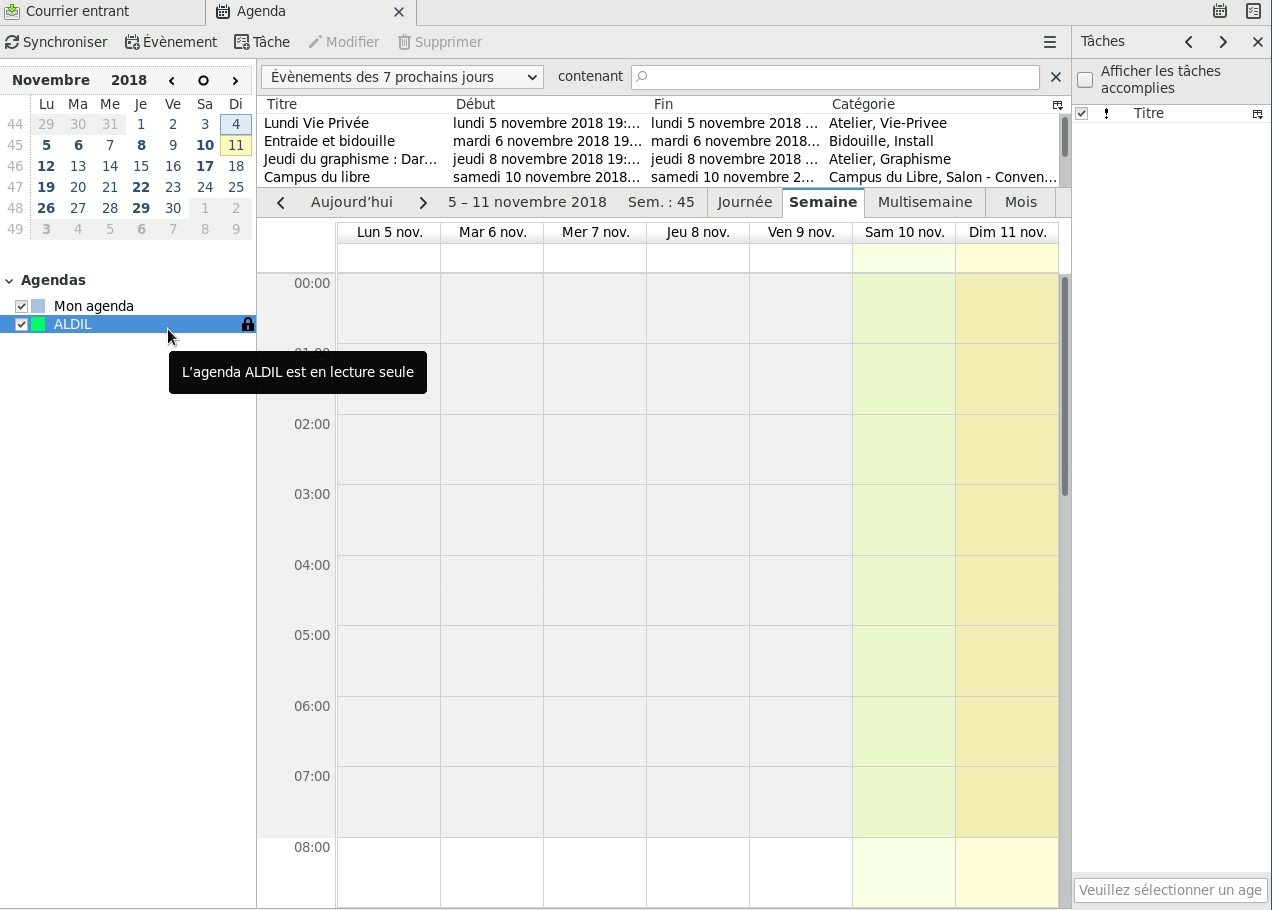Click the Synchroniser toolbar button
This screenshot has width=1272, height=910.
[56, 42]
